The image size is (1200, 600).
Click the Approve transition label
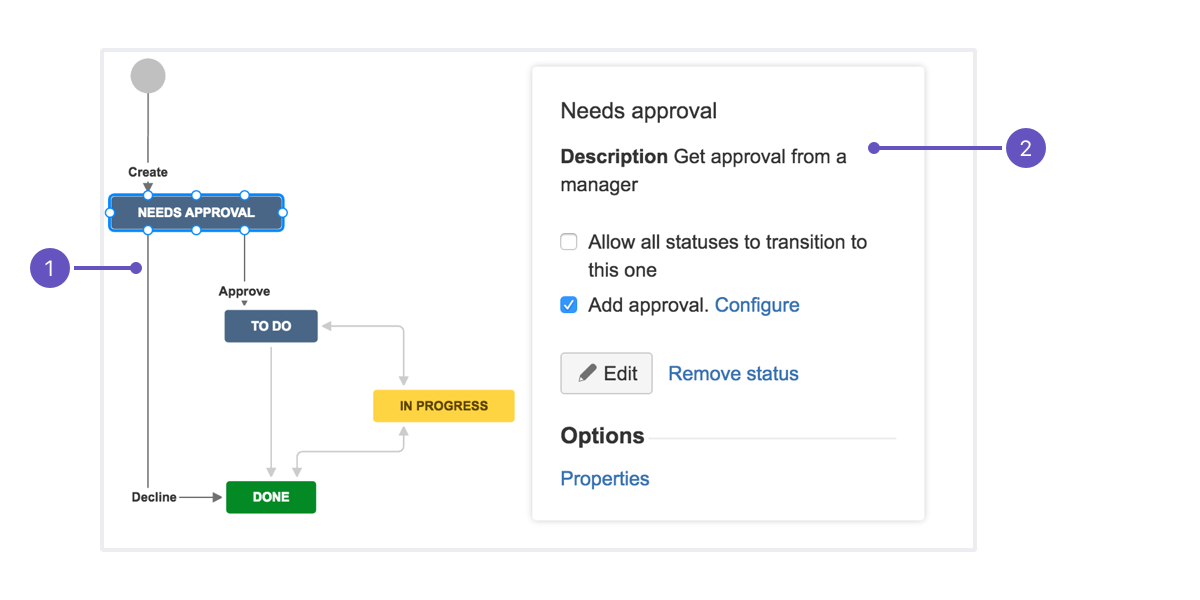click(x=244, y=291)
